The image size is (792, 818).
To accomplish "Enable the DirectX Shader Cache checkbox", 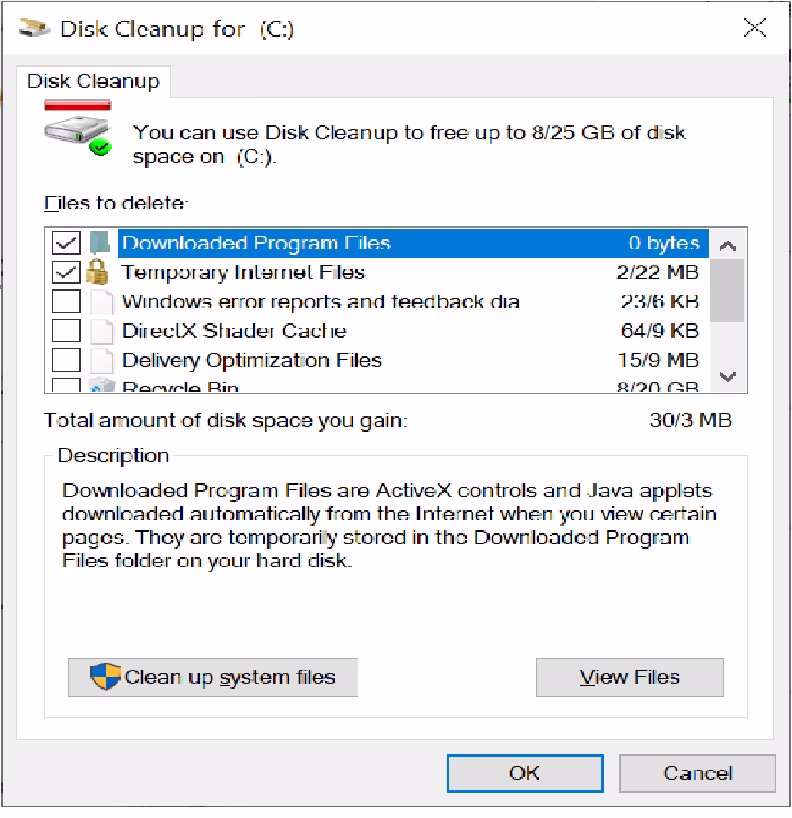I will click(x=66, y=331).
